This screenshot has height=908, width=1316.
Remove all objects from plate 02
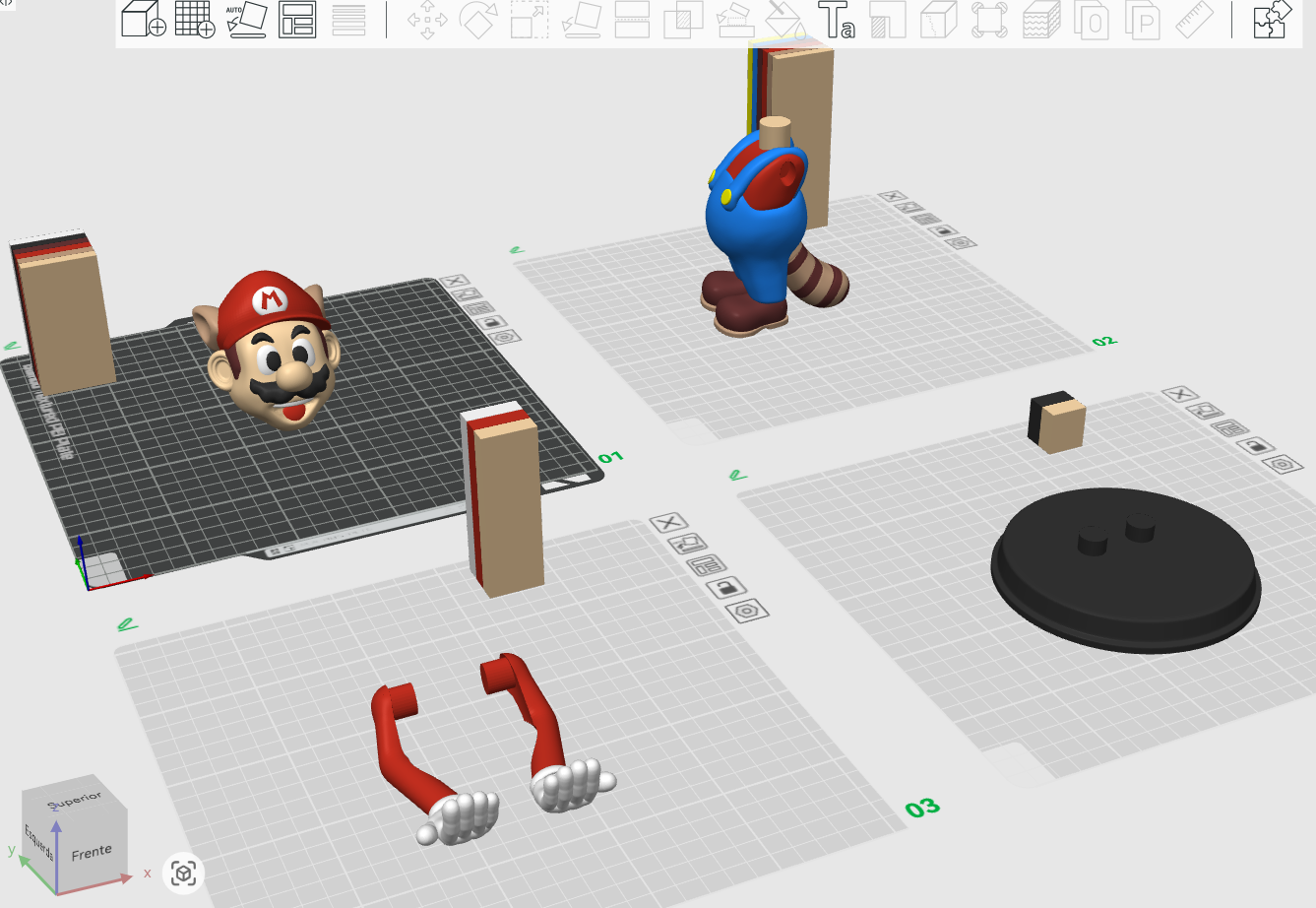893,197
